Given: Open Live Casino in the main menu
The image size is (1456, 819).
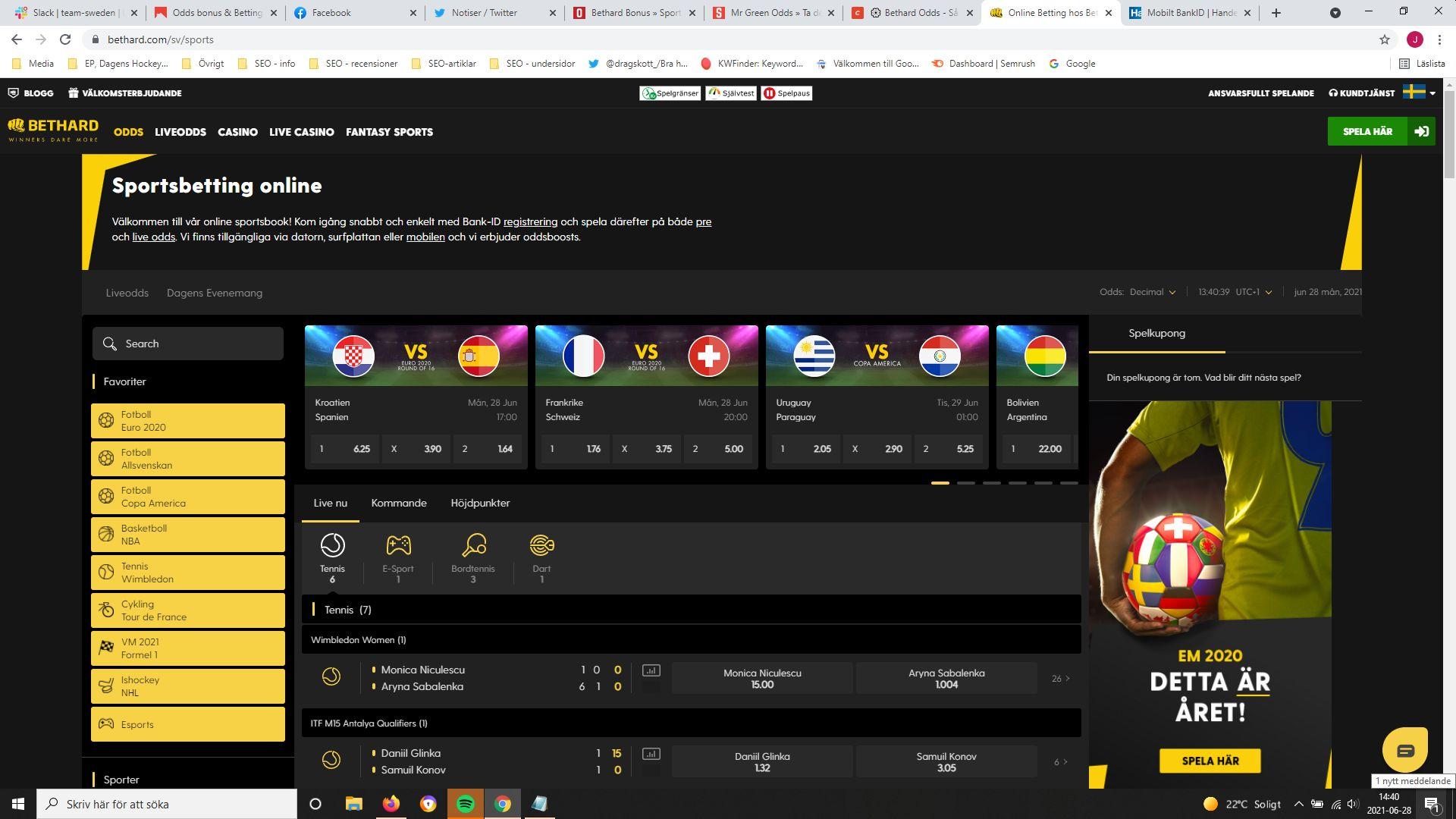Looking at the screenshot, I should pyautogui.click(x=301, y=132).
